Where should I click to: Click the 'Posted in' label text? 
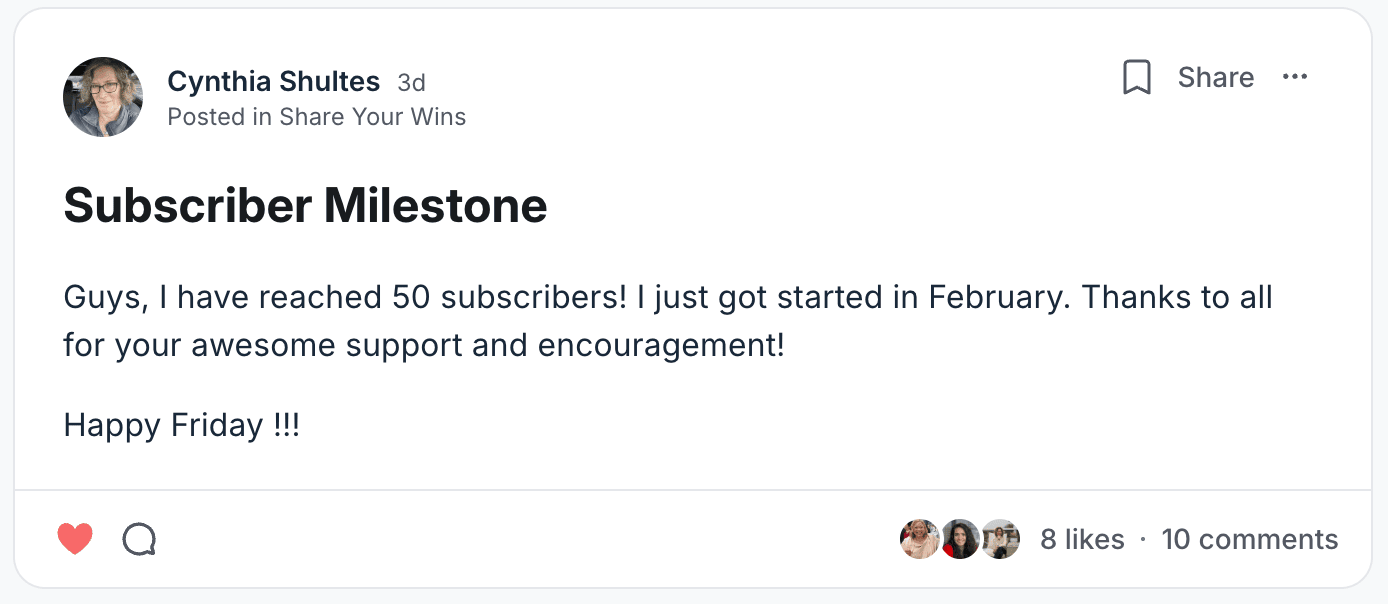pos(219,117)
